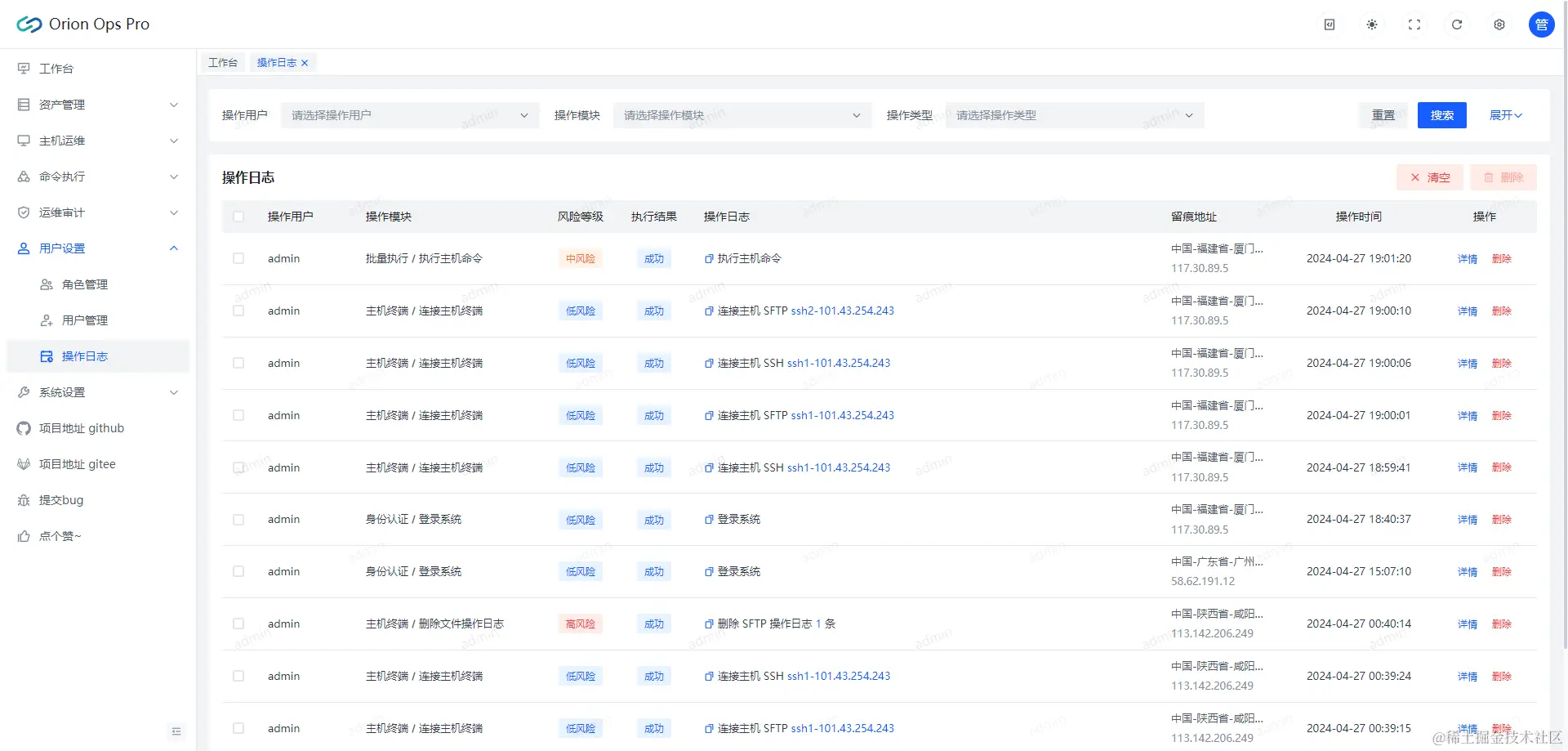
Task: Open the user avatar menu
Action: (x=1542, y=25)
